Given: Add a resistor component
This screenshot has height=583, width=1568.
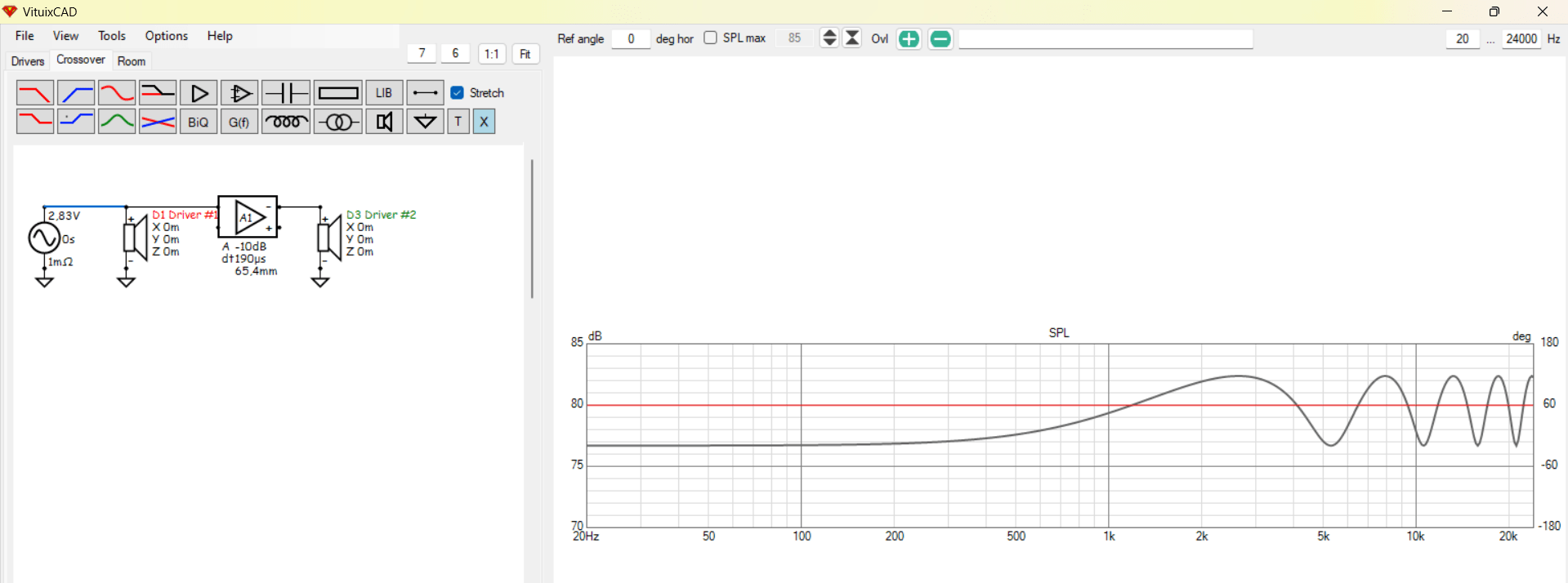Looking at the screenshot, I should 338,93.
